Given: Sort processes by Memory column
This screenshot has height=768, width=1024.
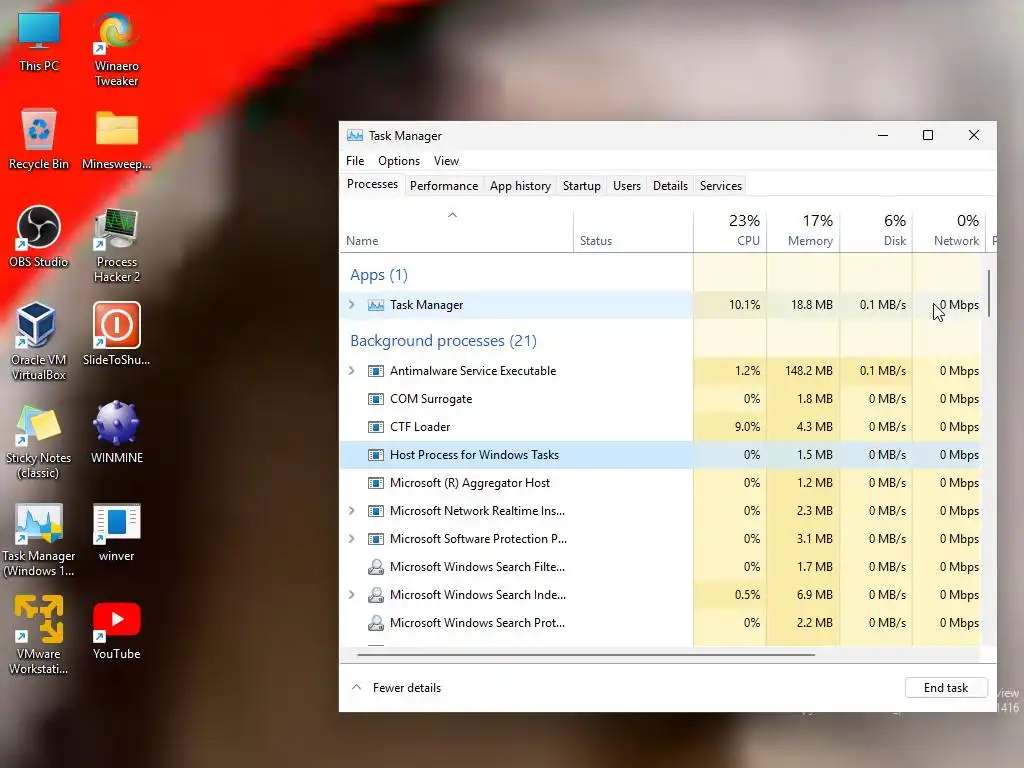Looking at the screenshot, I should click(803, 231).
